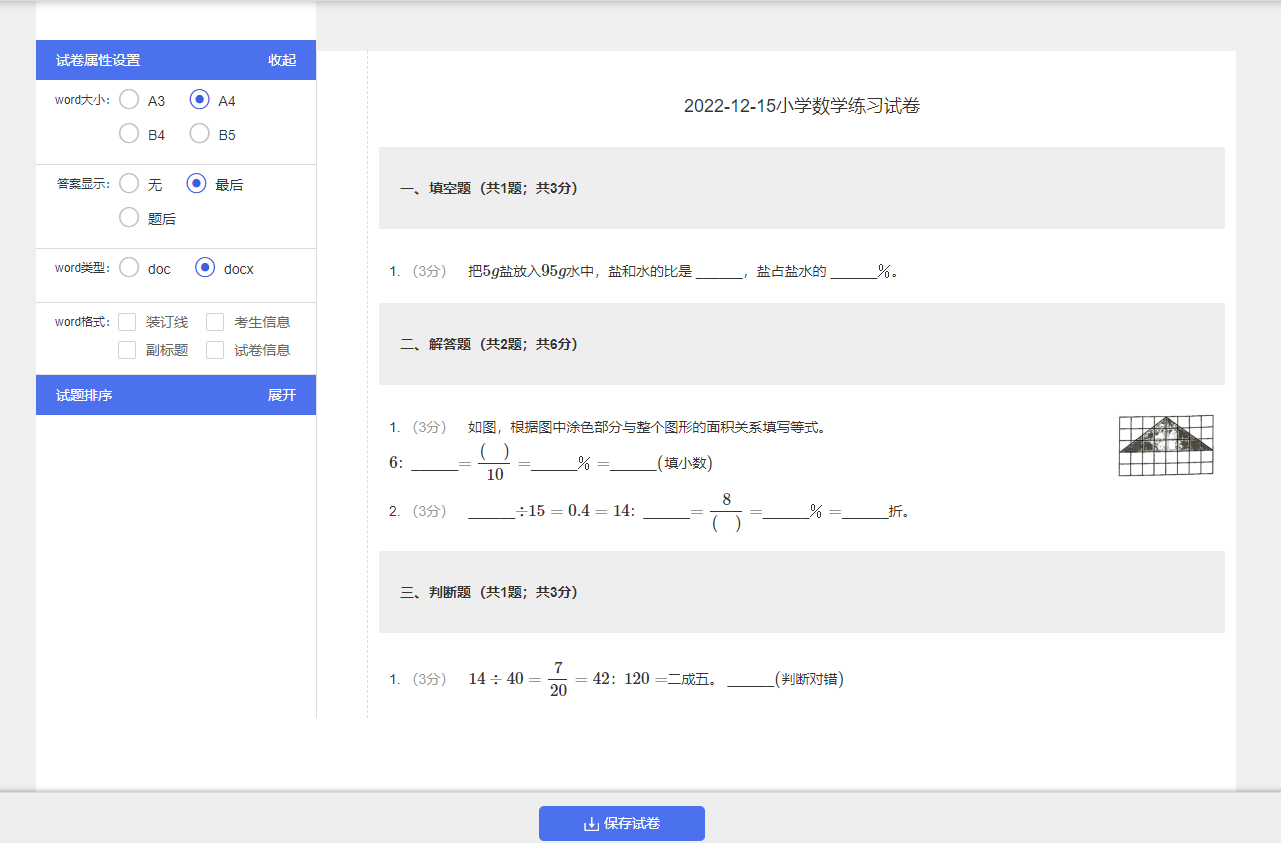Click the download icon on save button
This screenshot has height=843, width=1281.
click(x=591, y=824)
